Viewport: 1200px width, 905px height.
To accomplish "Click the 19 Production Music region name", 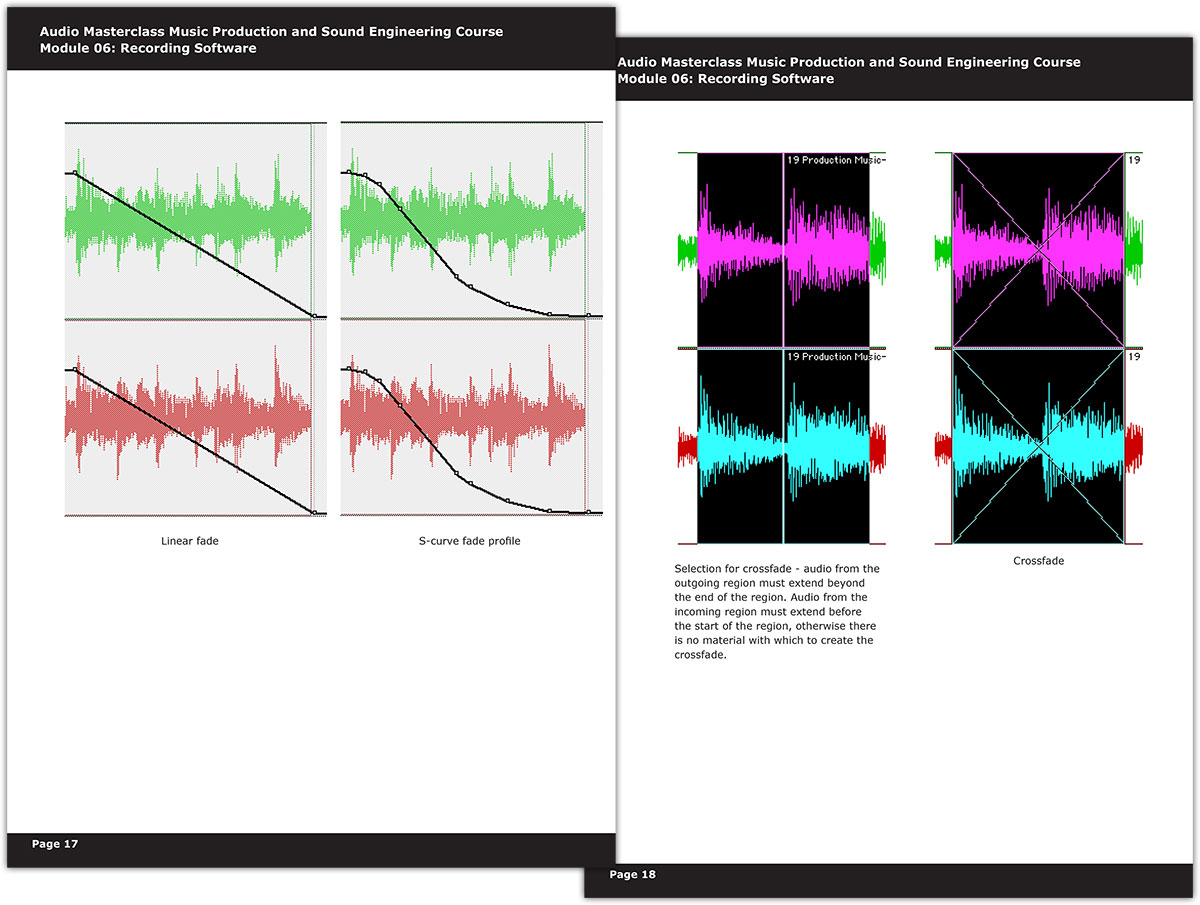I will (835, 158).
